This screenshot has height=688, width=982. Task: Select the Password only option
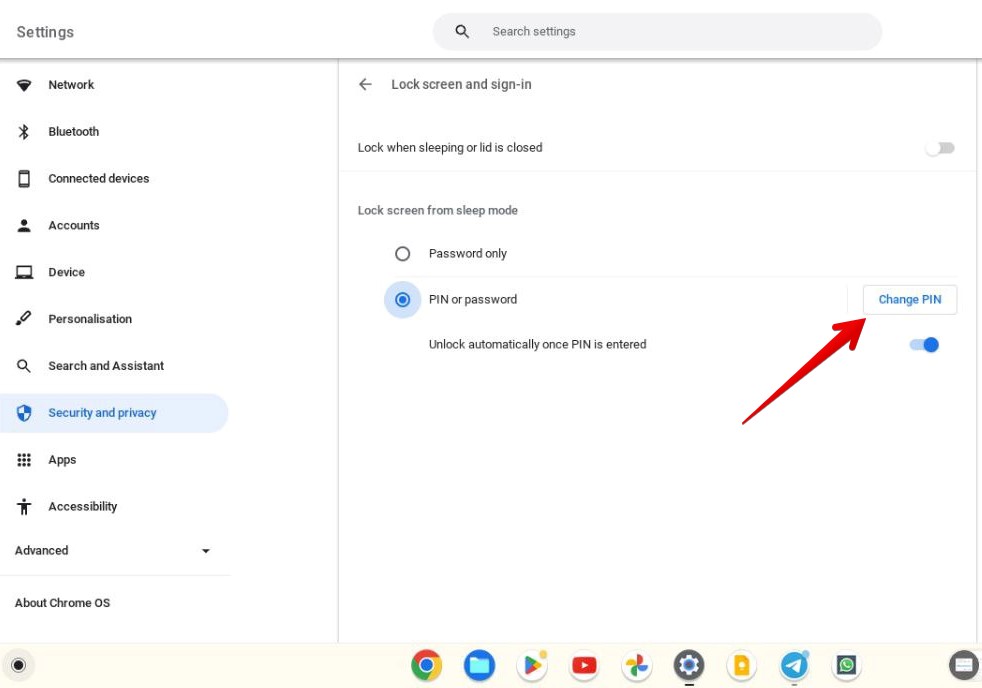click(402, 253)
